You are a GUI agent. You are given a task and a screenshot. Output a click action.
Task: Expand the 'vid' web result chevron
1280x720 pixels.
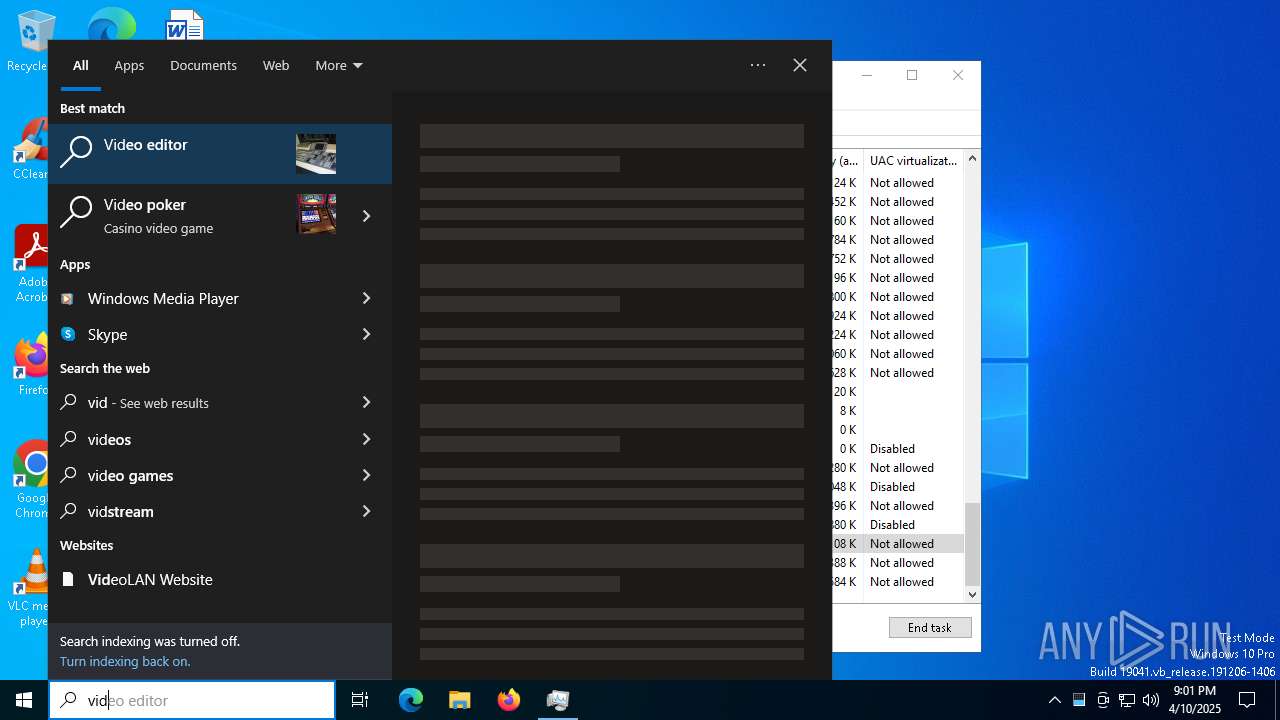point(366,402)
